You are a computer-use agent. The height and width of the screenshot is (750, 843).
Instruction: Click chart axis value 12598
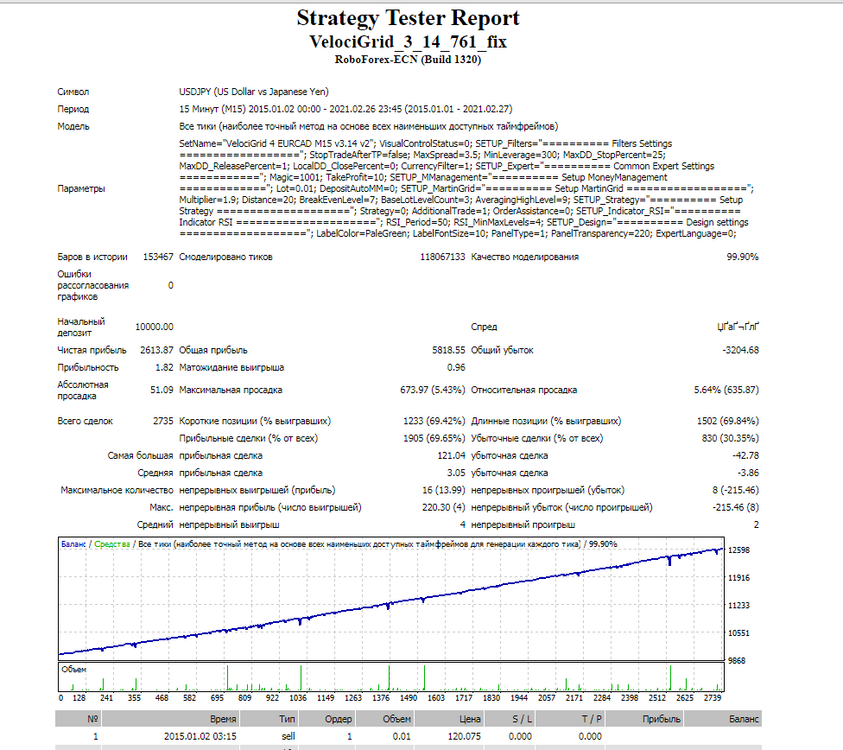click(x=738, y=550)
